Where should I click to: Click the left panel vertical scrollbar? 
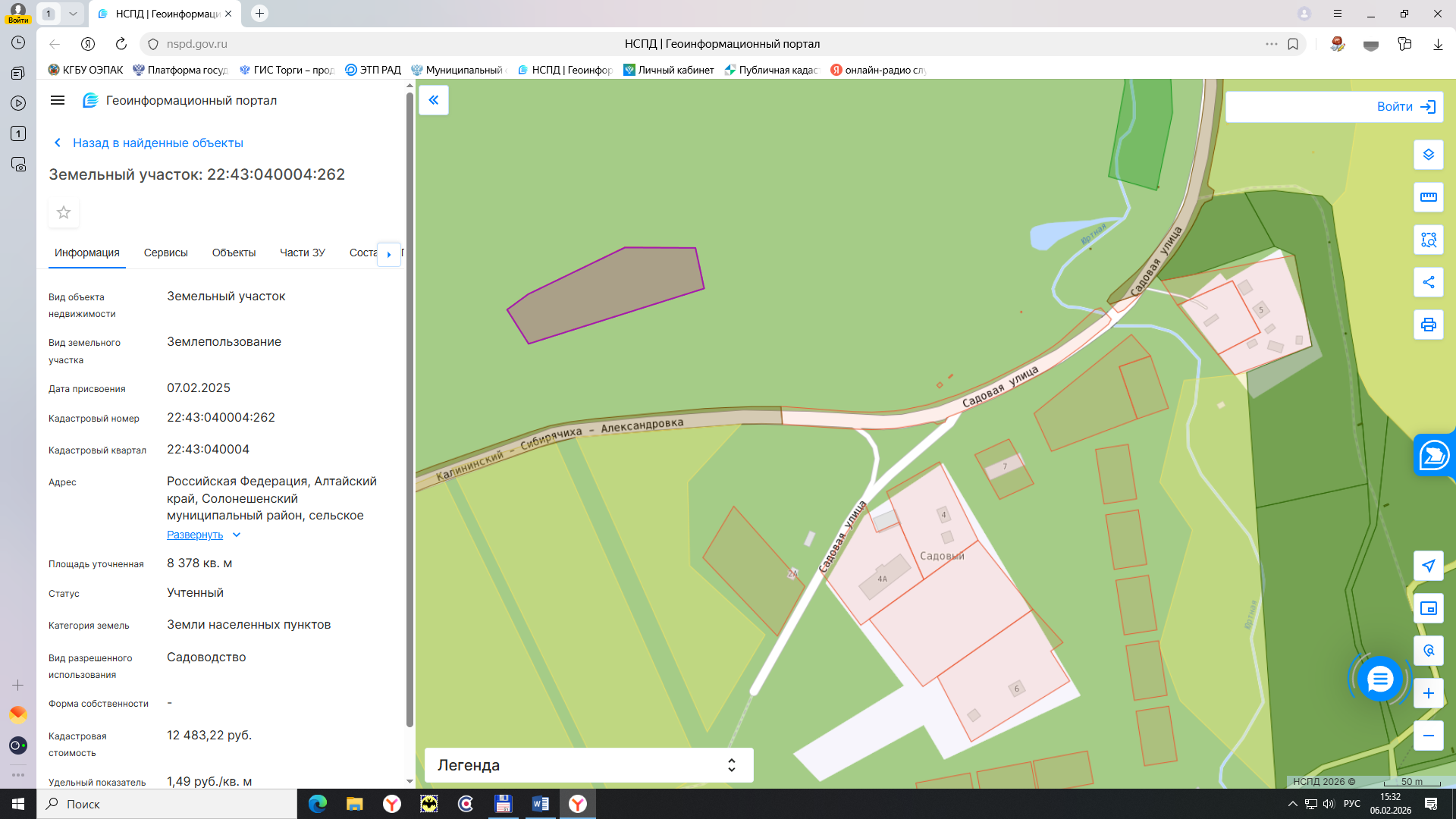tap(409, 409)
